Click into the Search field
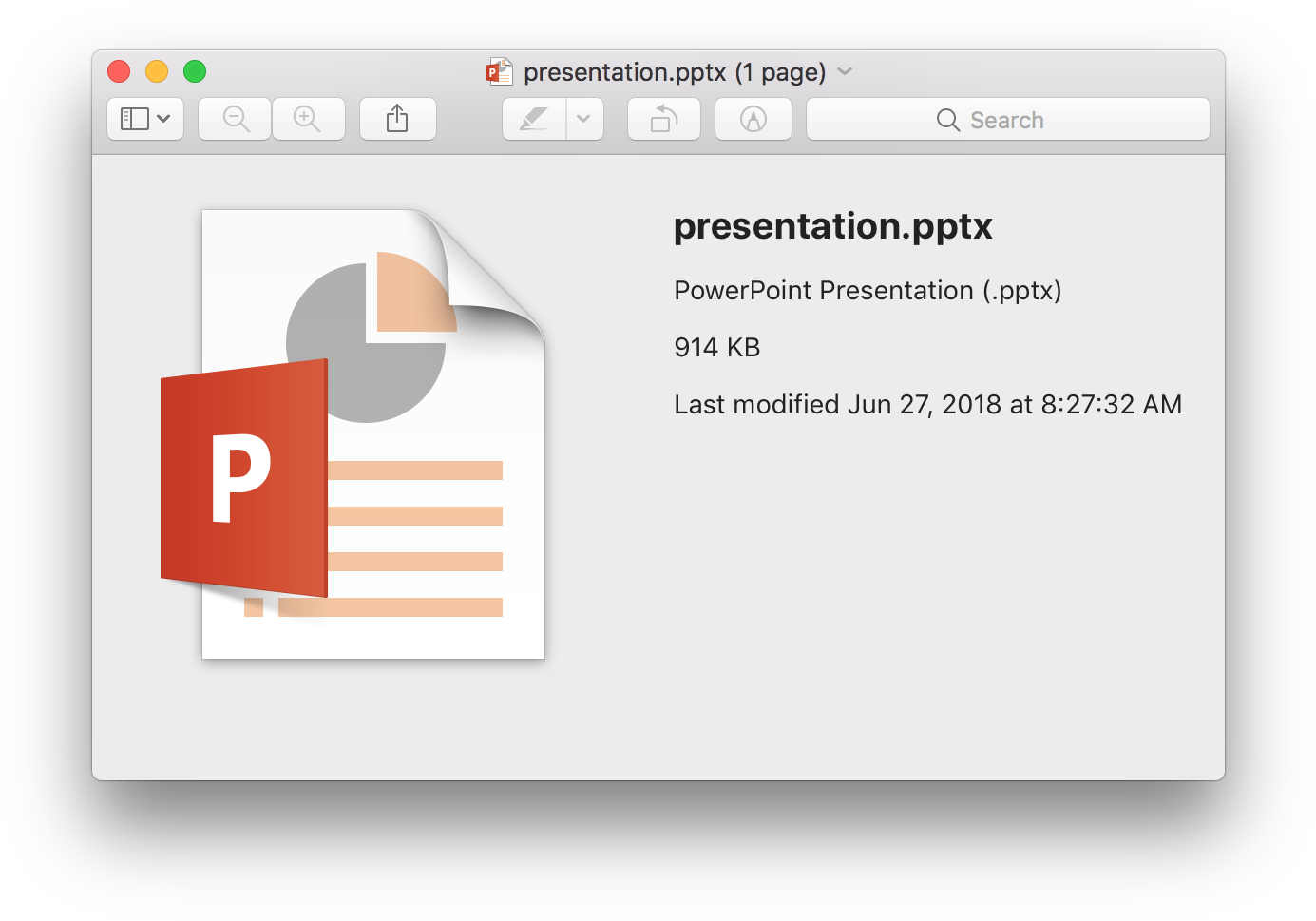 1008,119
